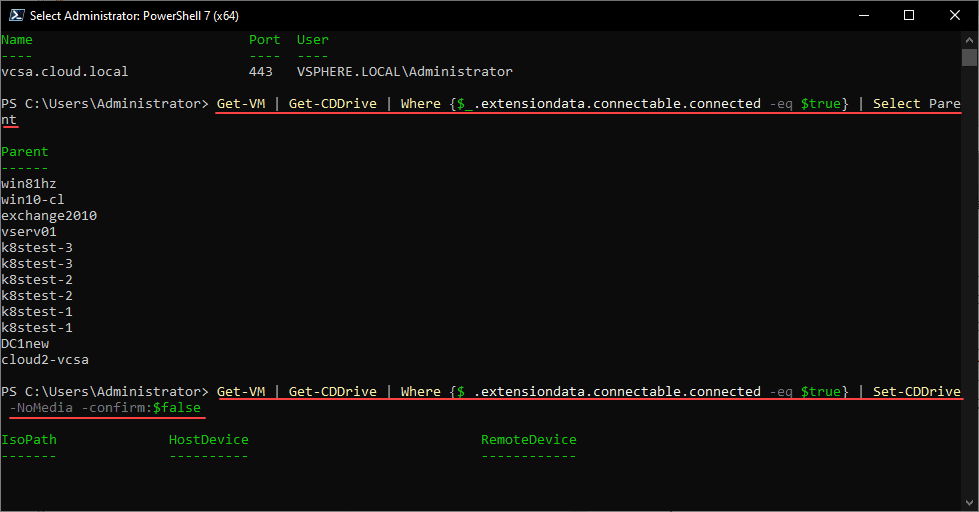
Task: Click the HostDevice column header
Action: pyautogui.click(x=209, y=440)
